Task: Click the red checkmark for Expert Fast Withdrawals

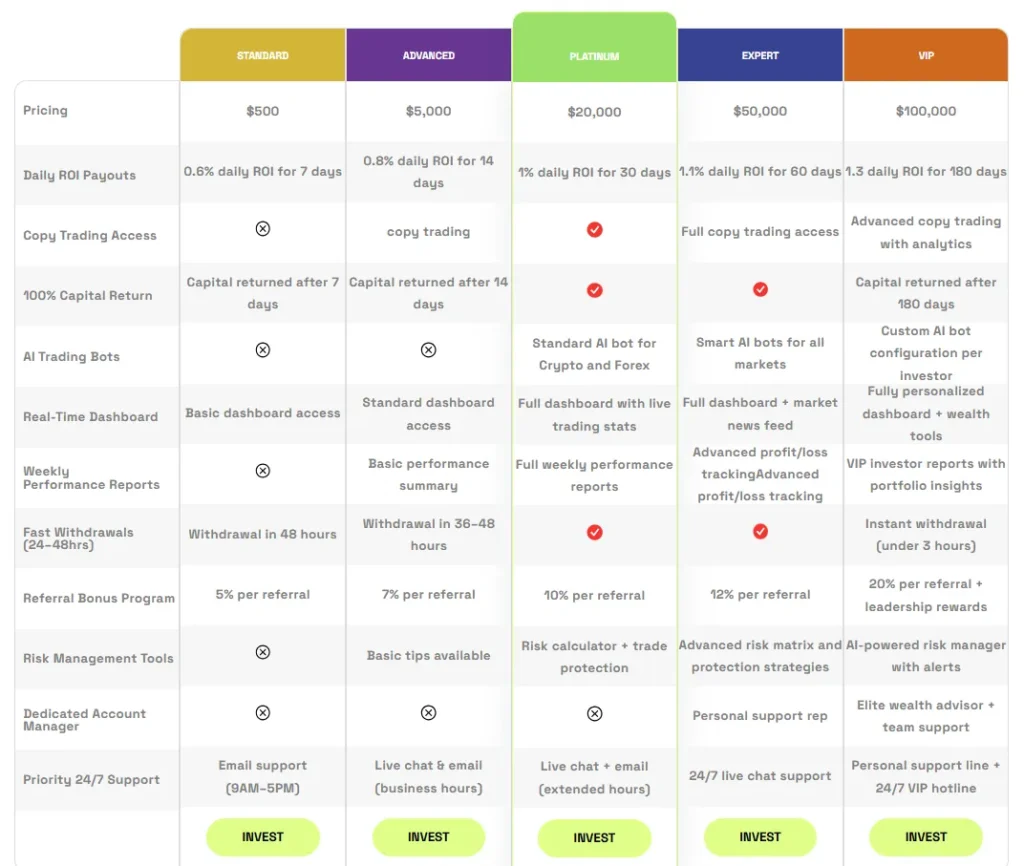Action: (x=760, y=531)
